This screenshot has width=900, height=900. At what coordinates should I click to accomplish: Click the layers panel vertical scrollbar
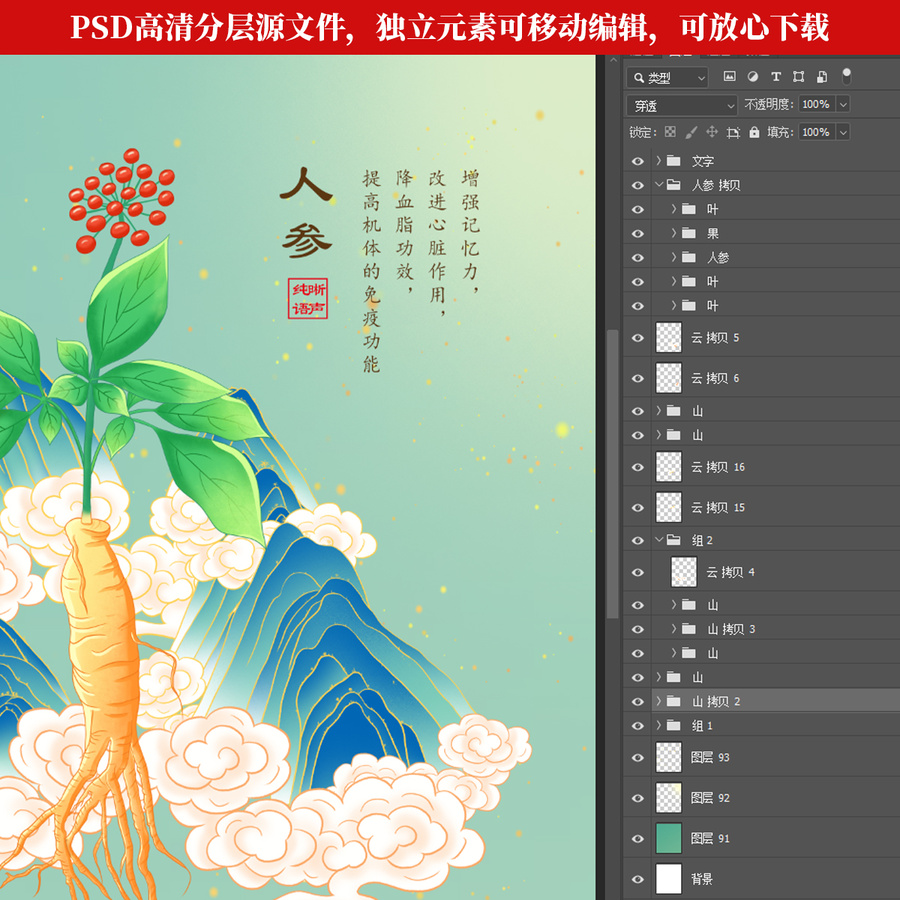click(613, 474)
